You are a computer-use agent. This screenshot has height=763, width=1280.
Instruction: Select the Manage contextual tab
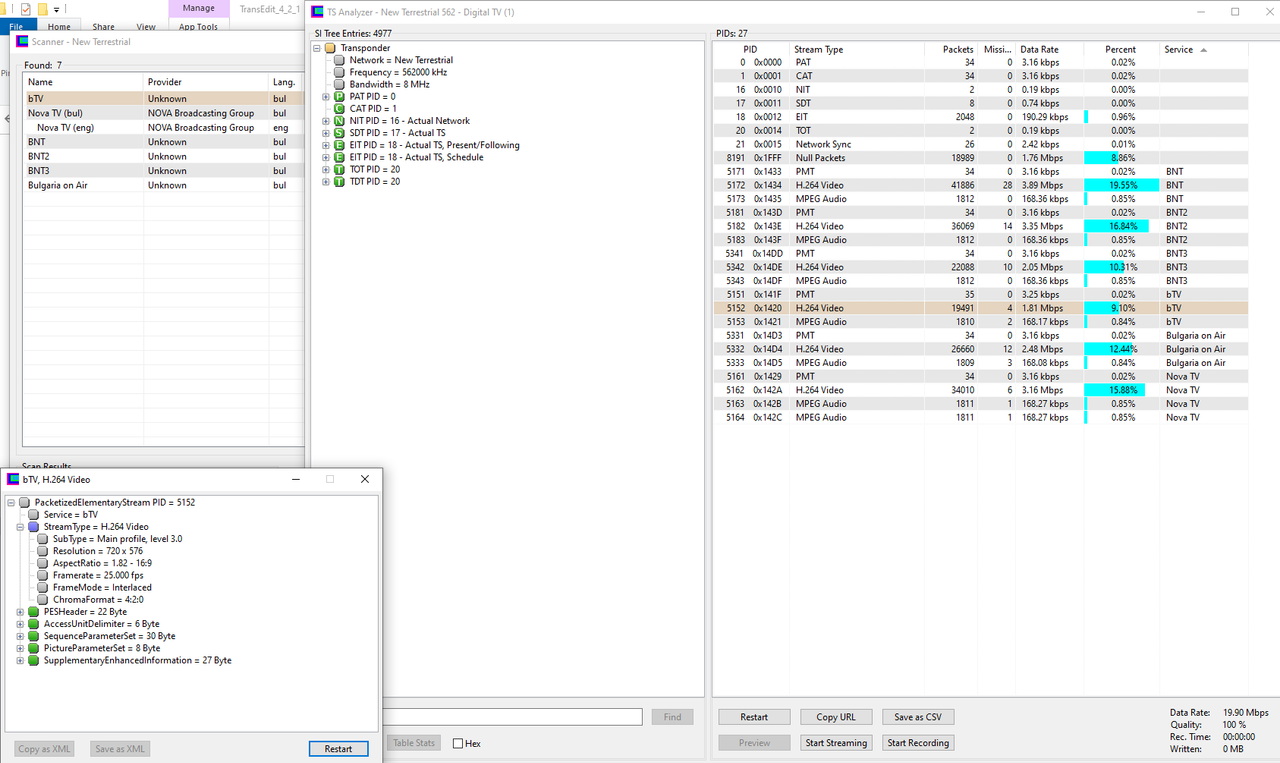(198, 8)
